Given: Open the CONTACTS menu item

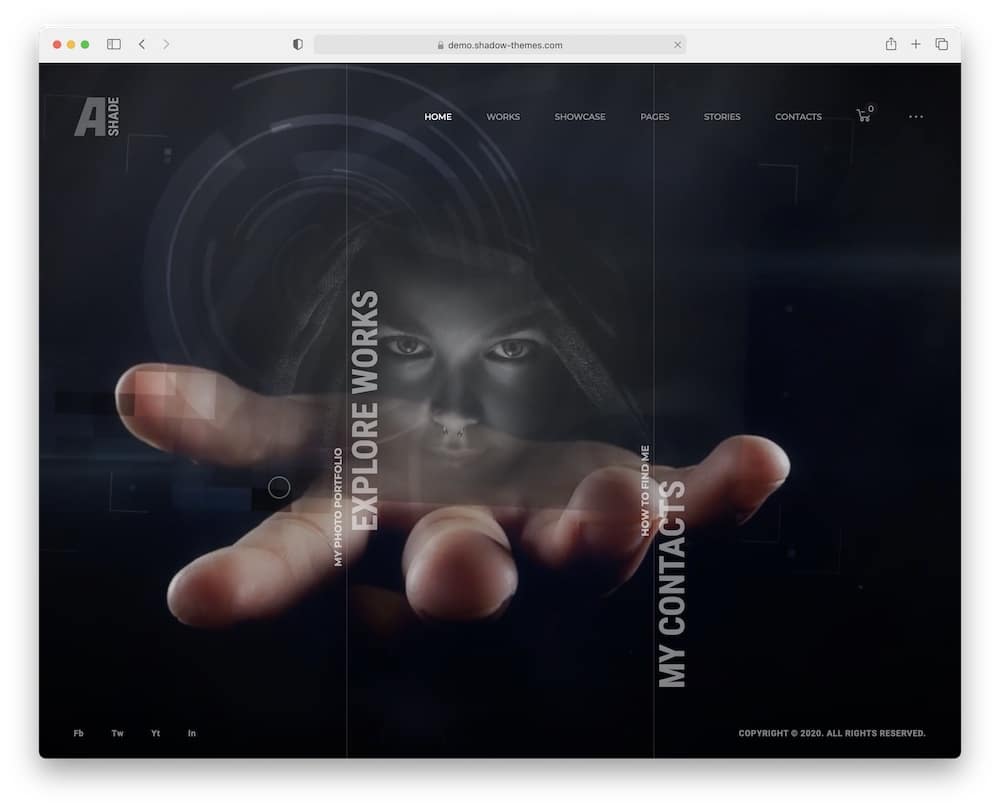Looking at the screenshot, I should [798, 117].
